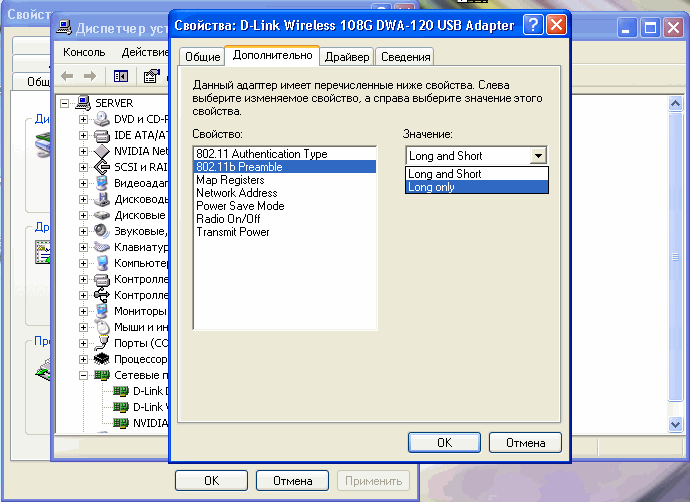Collapse the Сетевые network adapters node
690x502 pixels.
[x=83, y=375]
